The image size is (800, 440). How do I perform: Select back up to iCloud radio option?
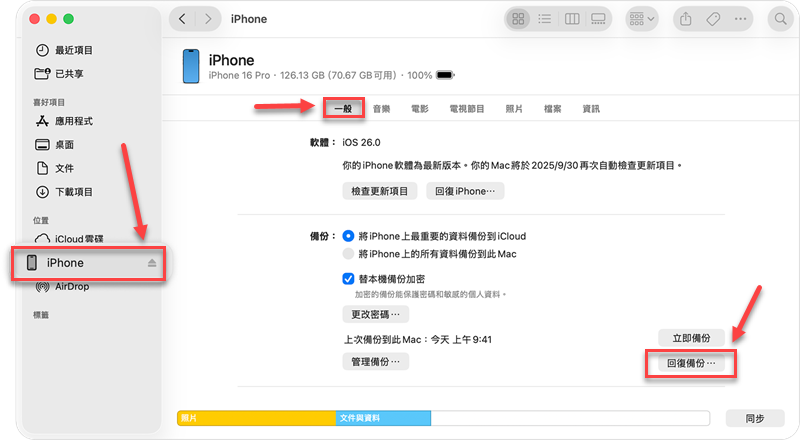[348, 236]
